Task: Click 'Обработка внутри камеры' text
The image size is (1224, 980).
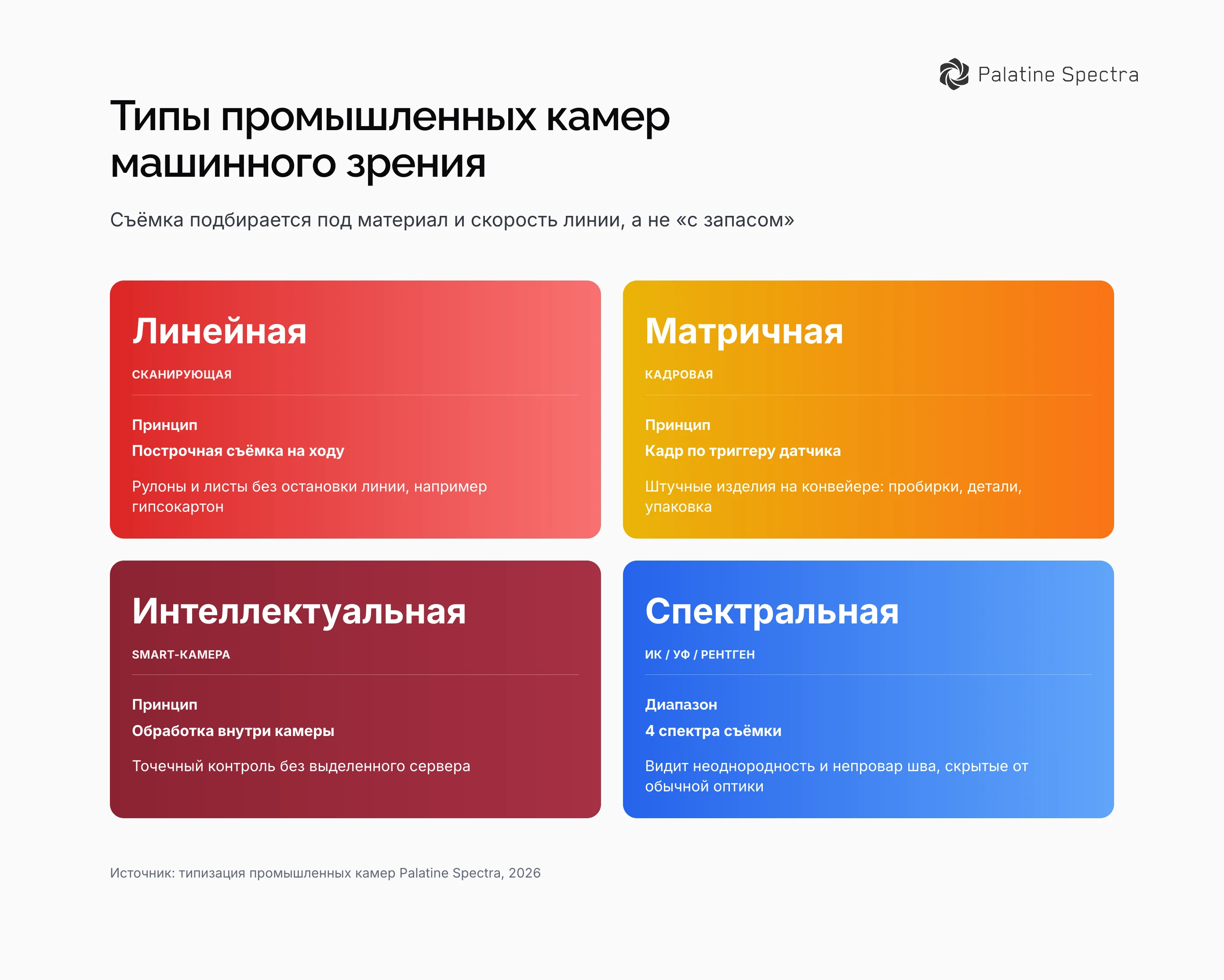Action: coord(233,731)
